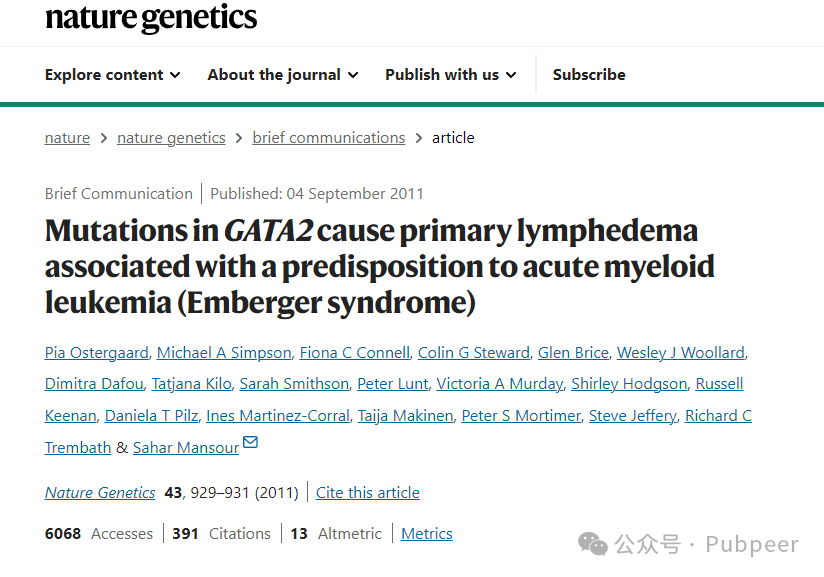
Task: Click author Taija Makinen
Action: (x=406, y=416)
